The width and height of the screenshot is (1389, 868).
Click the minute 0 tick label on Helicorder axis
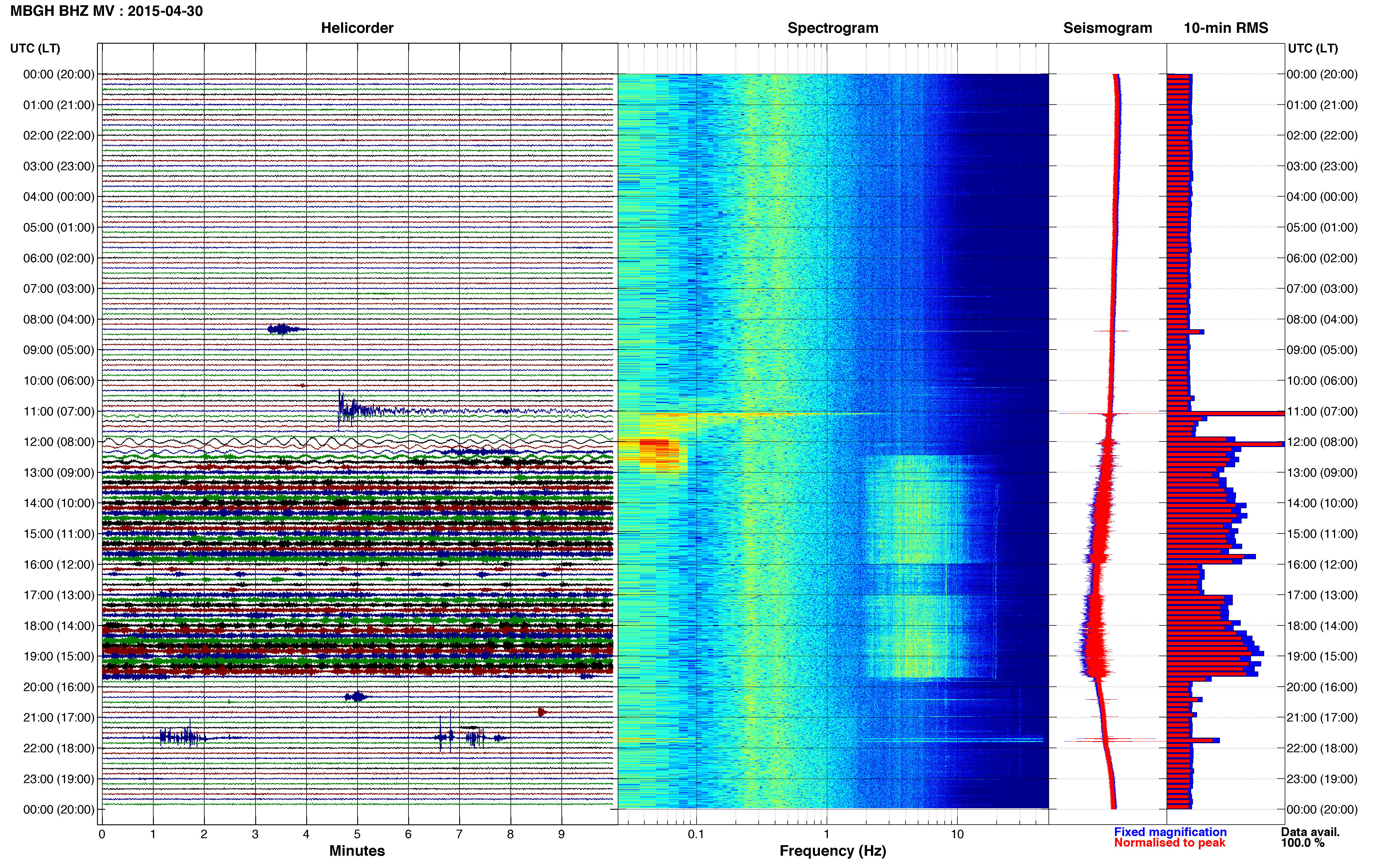102,834
